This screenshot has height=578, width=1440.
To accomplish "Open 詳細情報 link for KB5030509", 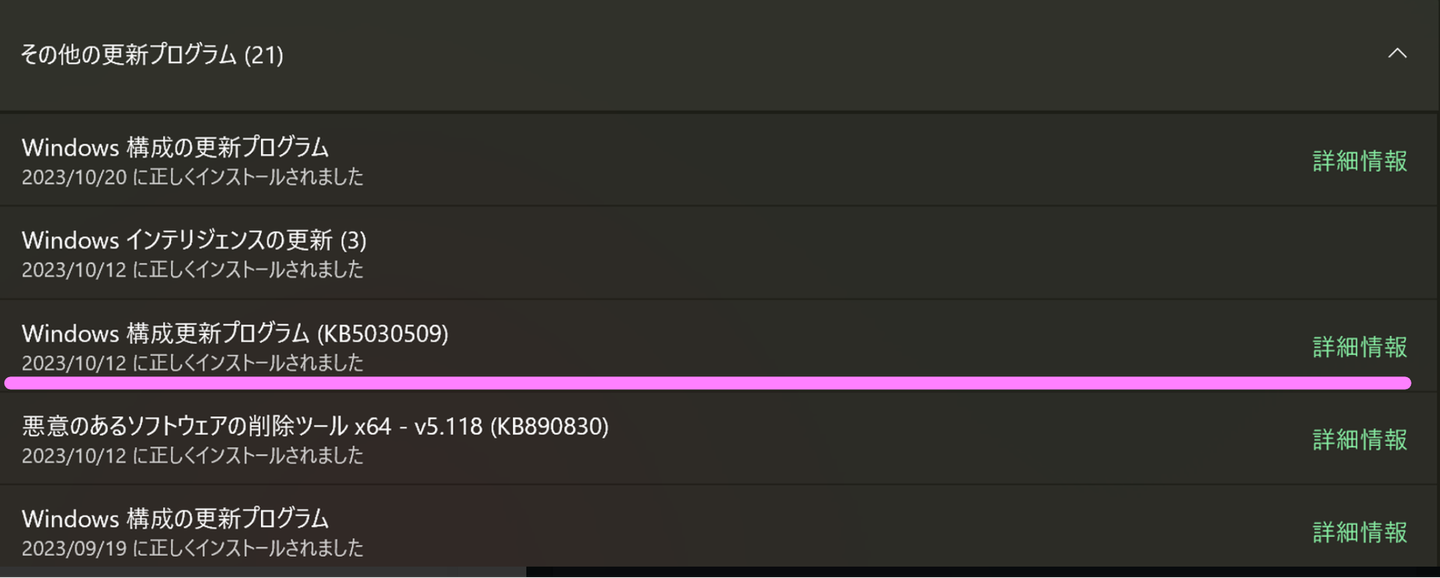I will (1360, 347).
